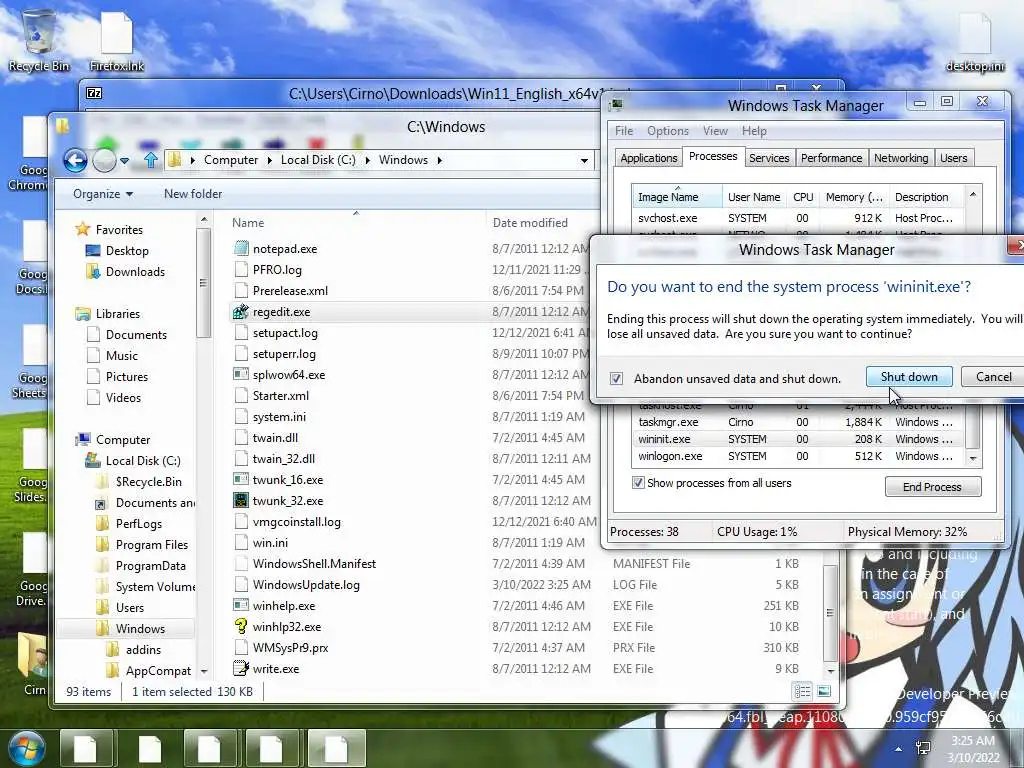This screenshot has width=1024, height=768.
Task: Open Task Manager Options menu
Action: [667, 131]
